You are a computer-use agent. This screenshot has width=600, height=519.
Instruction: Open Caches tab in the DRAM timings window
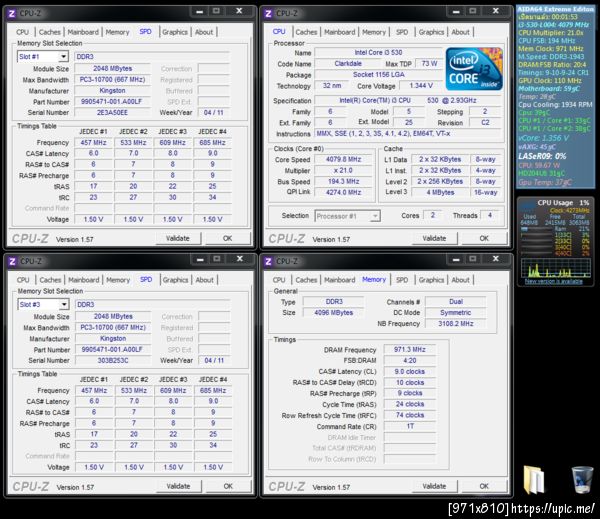click(306, 280)
